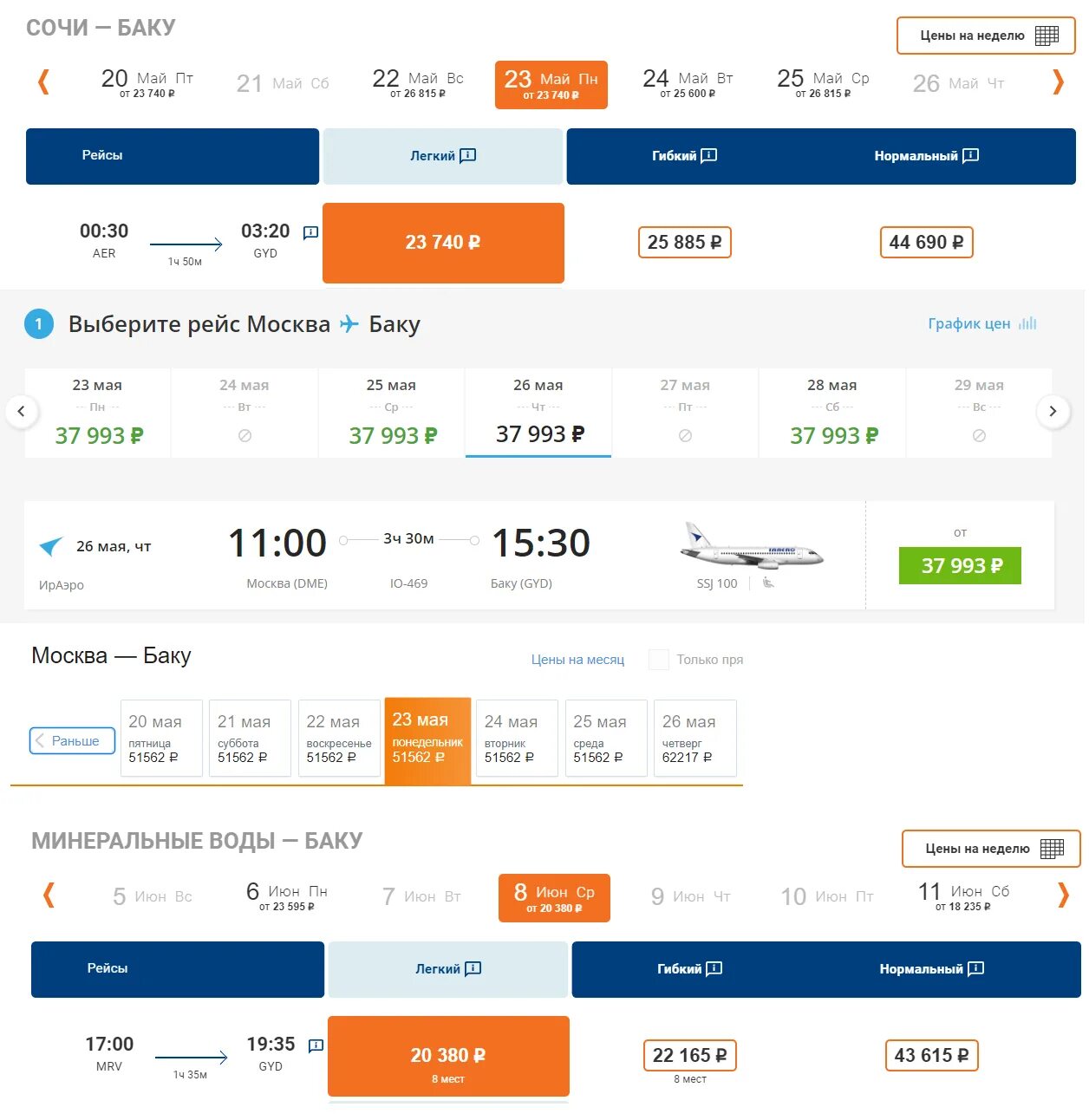Choose the green 37 993 ₽ price button

tap(960, 566)
